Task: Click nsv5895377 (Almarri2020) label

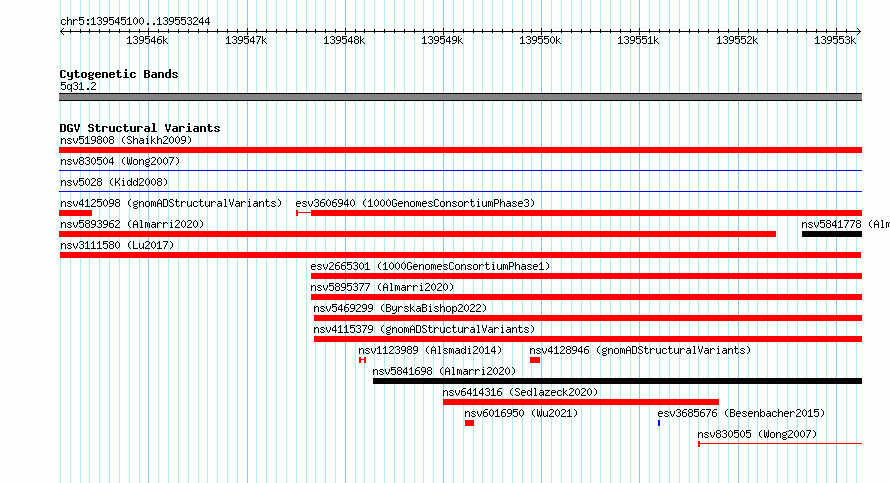Action: click(382, 287)
